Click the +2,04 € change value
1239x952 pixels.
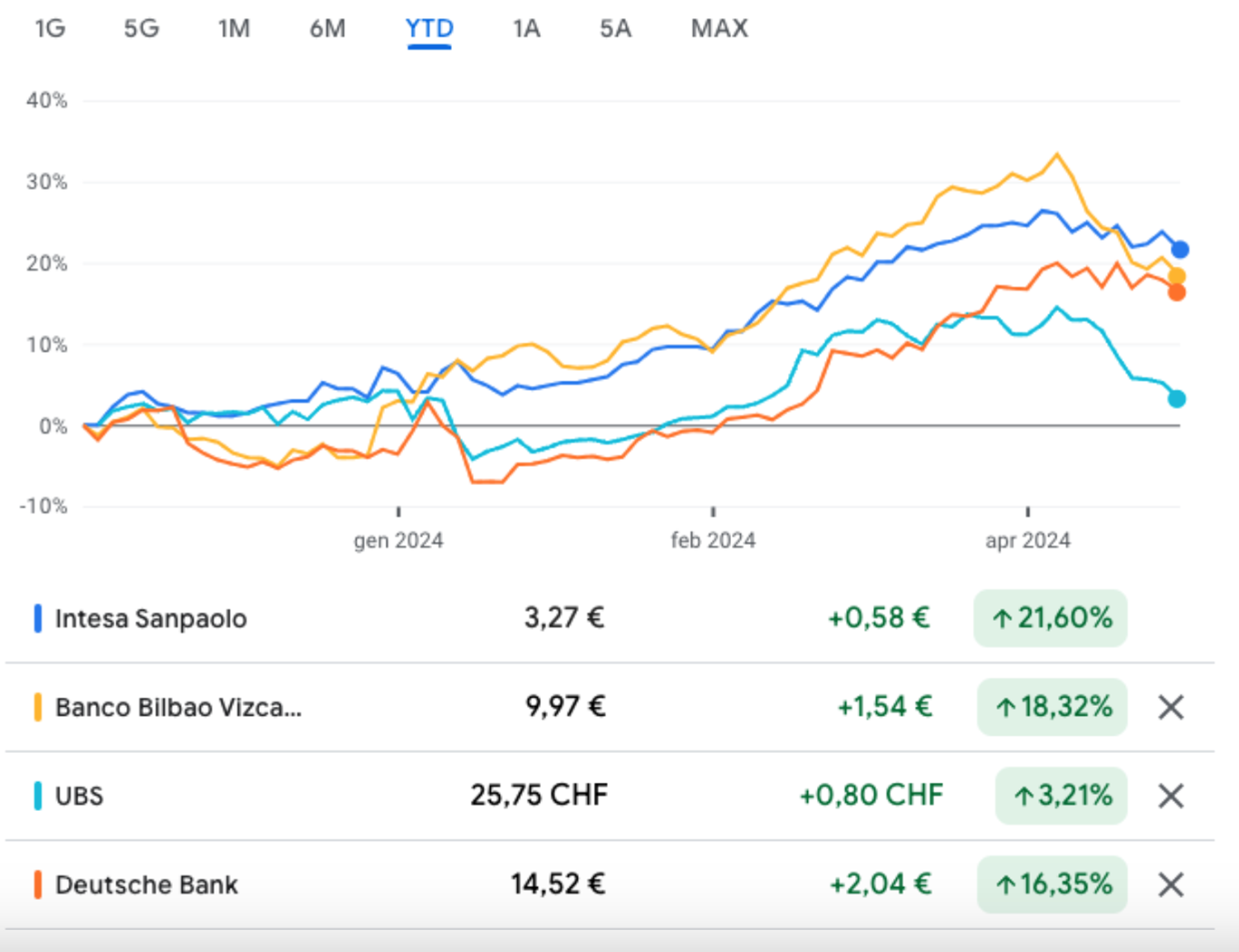coord(881,885)
